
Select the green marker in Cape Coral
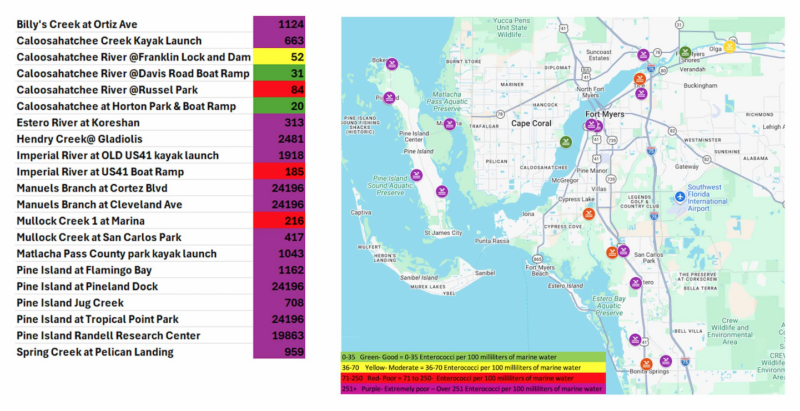click(x=565, y=142)
